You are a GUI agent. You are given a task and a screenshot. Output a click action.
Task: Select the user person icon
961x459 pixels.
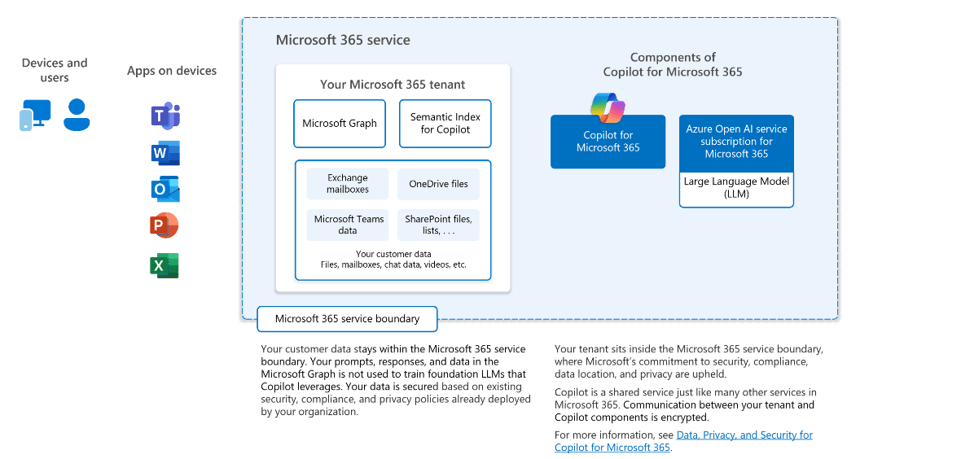[x=76, y=115]
